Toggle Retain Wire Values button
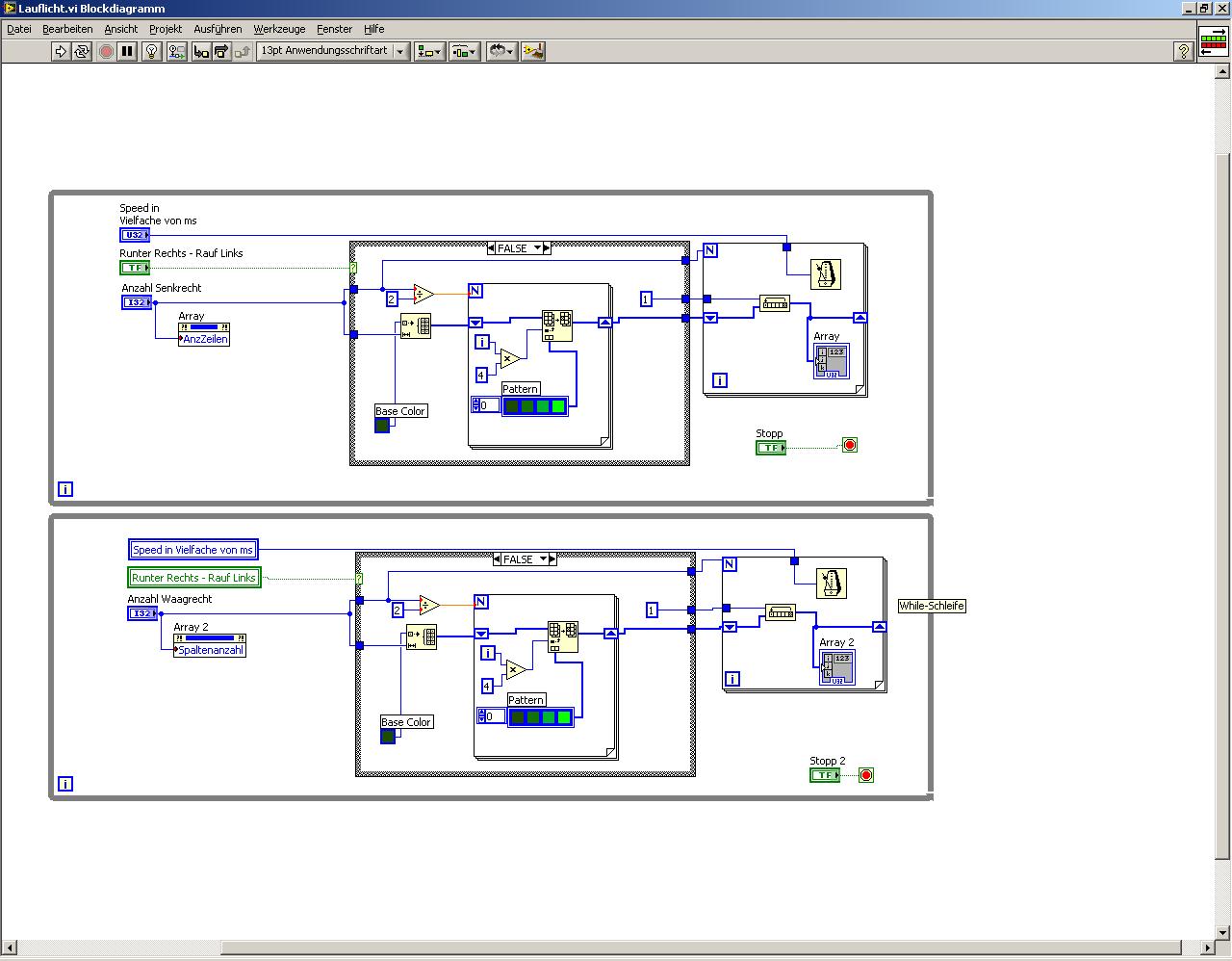 (x=176, y=51)
